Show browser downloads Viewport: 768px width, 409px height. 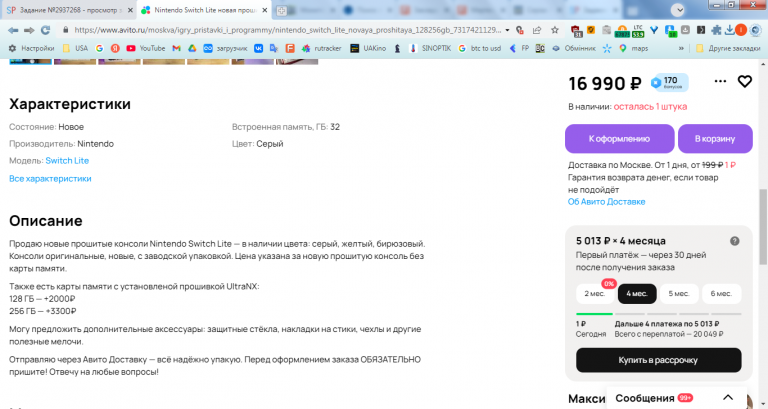point(729,30)
